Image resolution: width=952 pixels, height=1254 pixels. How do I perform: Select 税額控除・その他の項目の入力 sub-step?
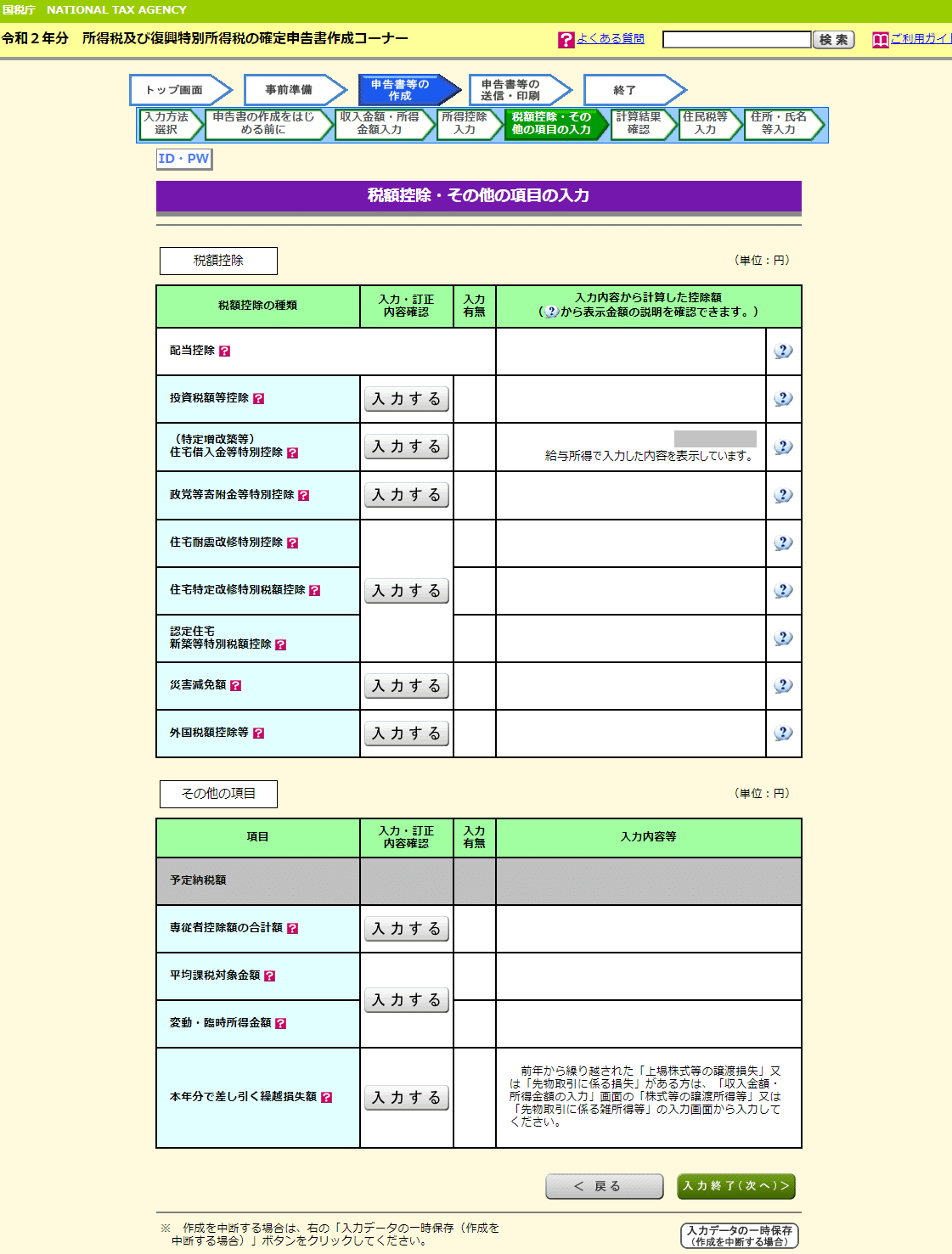[556, 124]
